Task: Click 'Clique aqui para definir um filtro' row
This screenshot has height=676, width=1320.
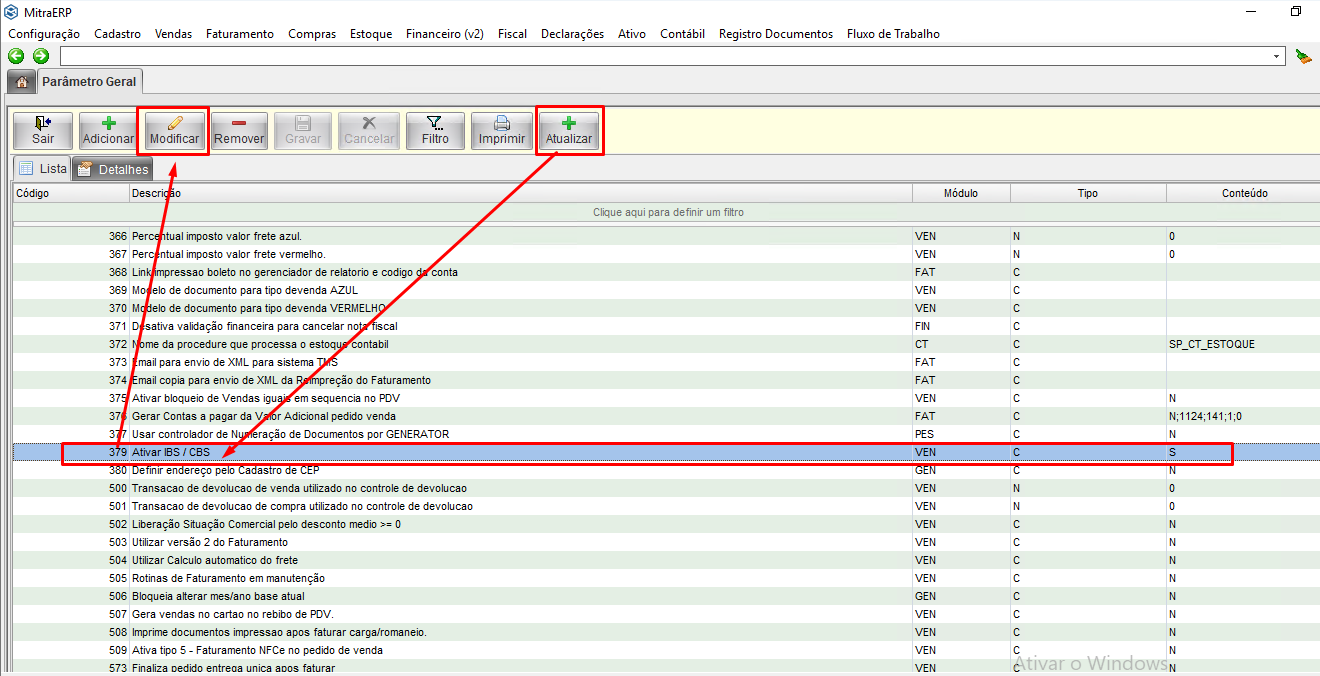Action: pos(668,212)
